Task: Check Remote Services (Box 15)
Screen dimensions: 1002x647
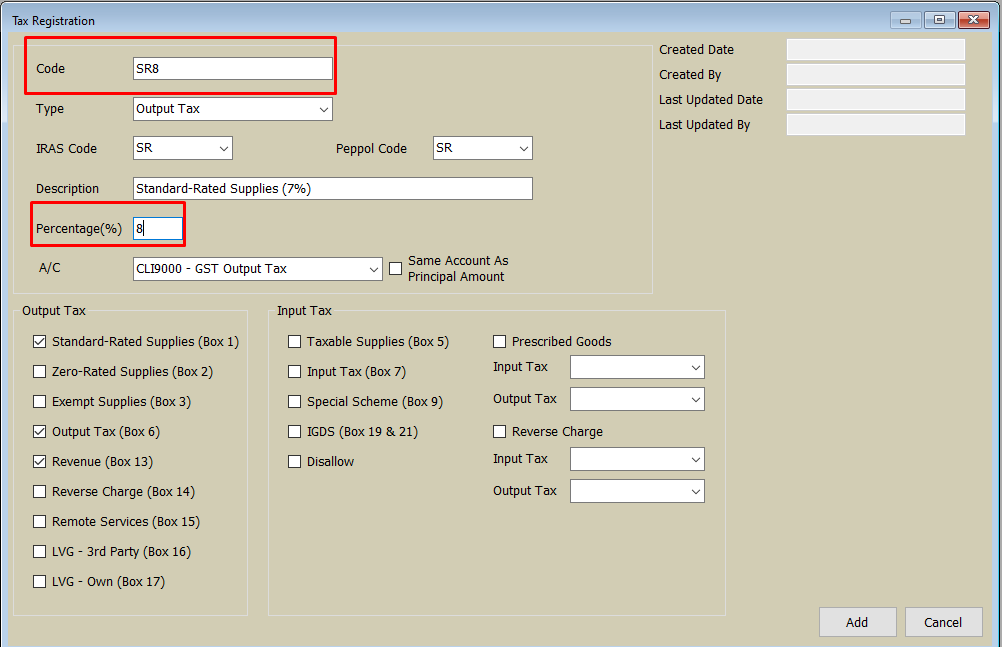Action: coord(40,522)
